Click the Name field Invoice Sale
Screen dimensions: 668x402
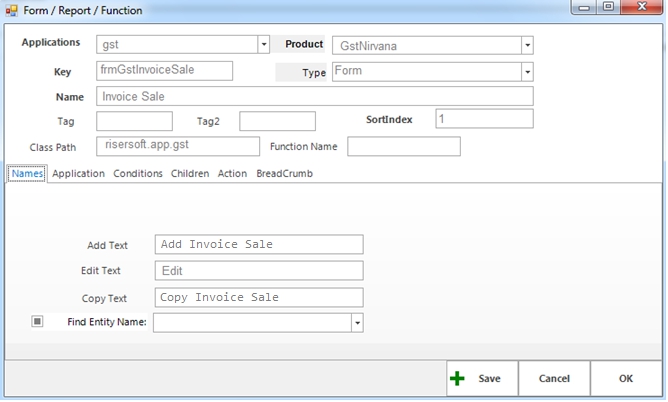point(315,96)
